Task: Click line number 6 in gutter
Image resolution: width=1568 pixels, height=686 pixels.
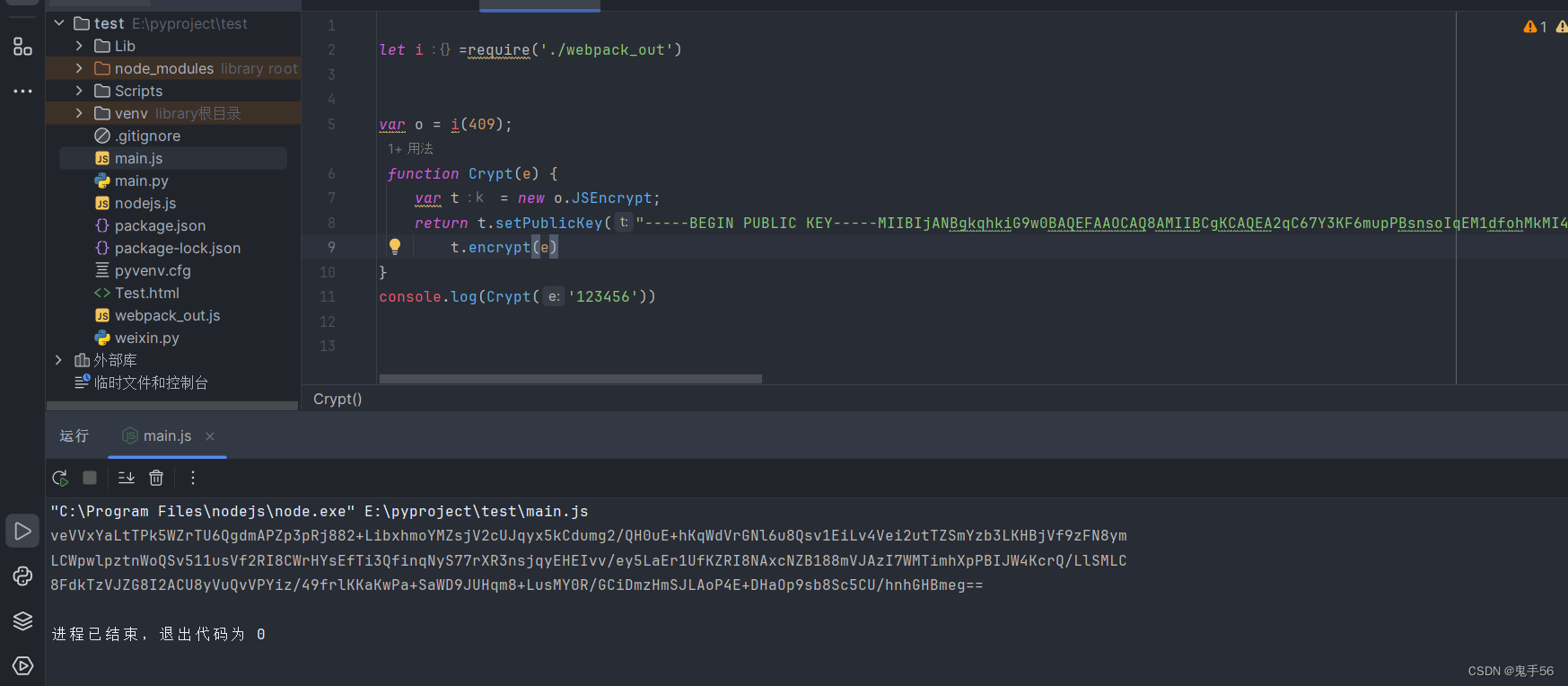Action: coord(331,173)
